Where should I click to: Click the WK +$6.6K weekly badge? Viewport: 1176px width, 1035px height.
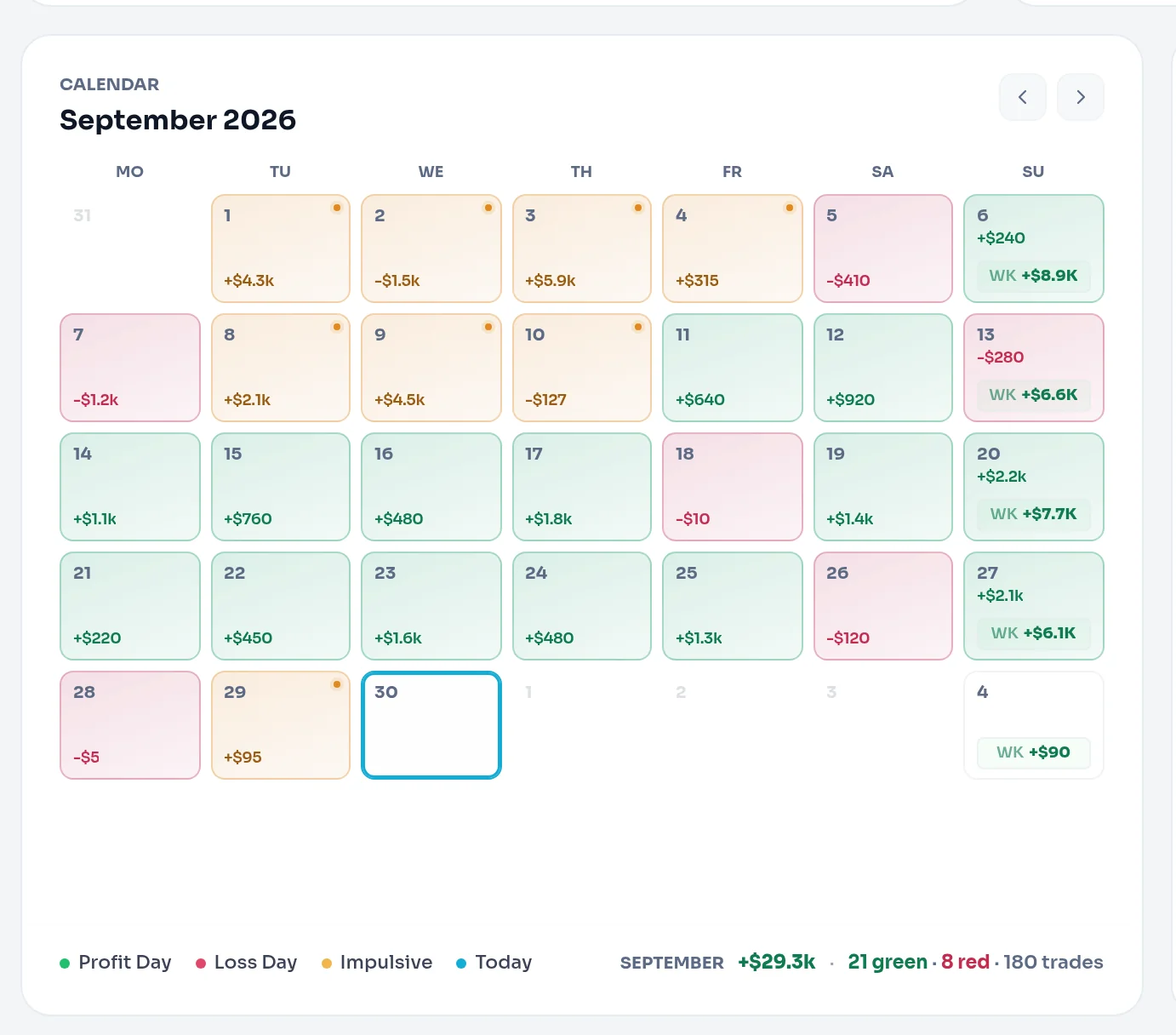pyautogui.click(x=1033, y=395)
